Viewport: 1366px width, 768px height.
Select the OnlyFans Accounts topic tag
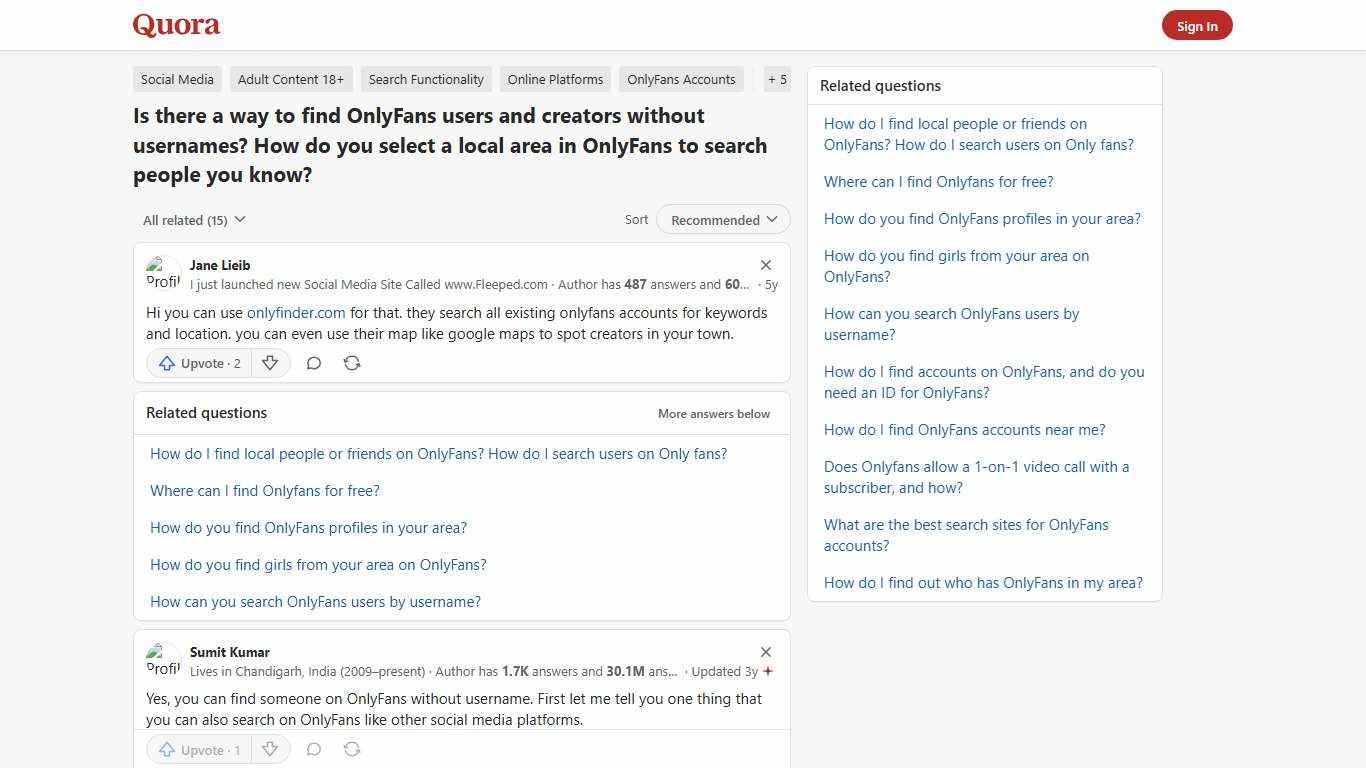pos(681,79)
